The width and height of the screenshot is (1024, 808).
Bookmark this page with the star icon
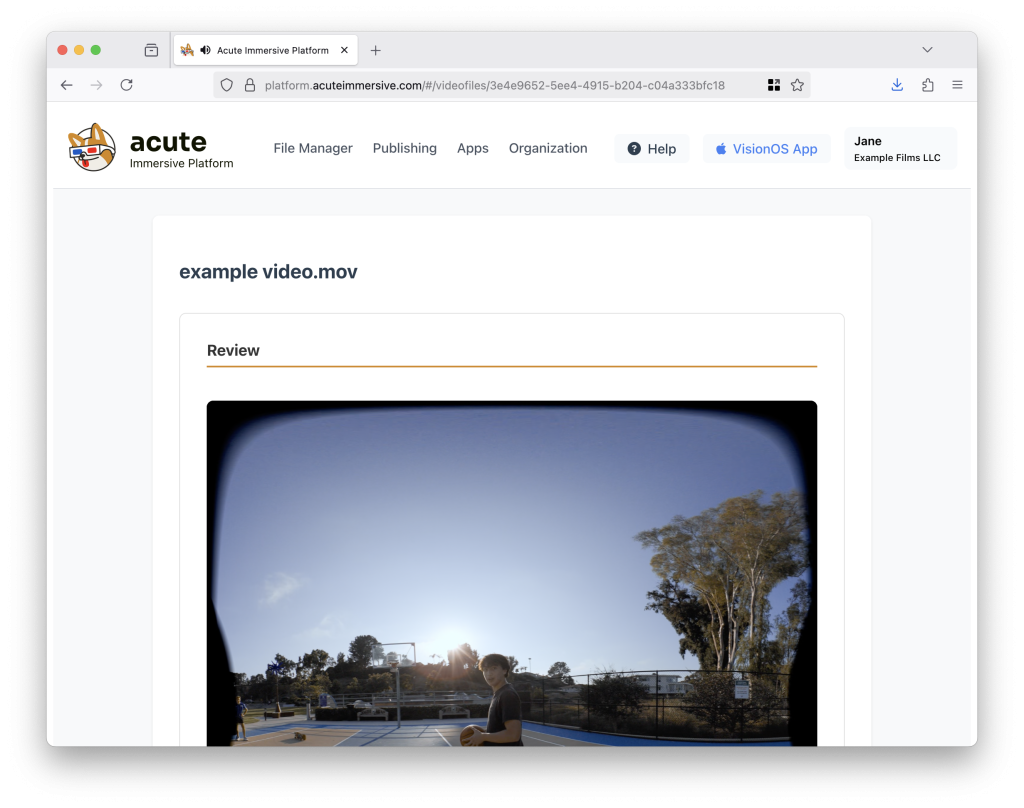pos(797,85)
